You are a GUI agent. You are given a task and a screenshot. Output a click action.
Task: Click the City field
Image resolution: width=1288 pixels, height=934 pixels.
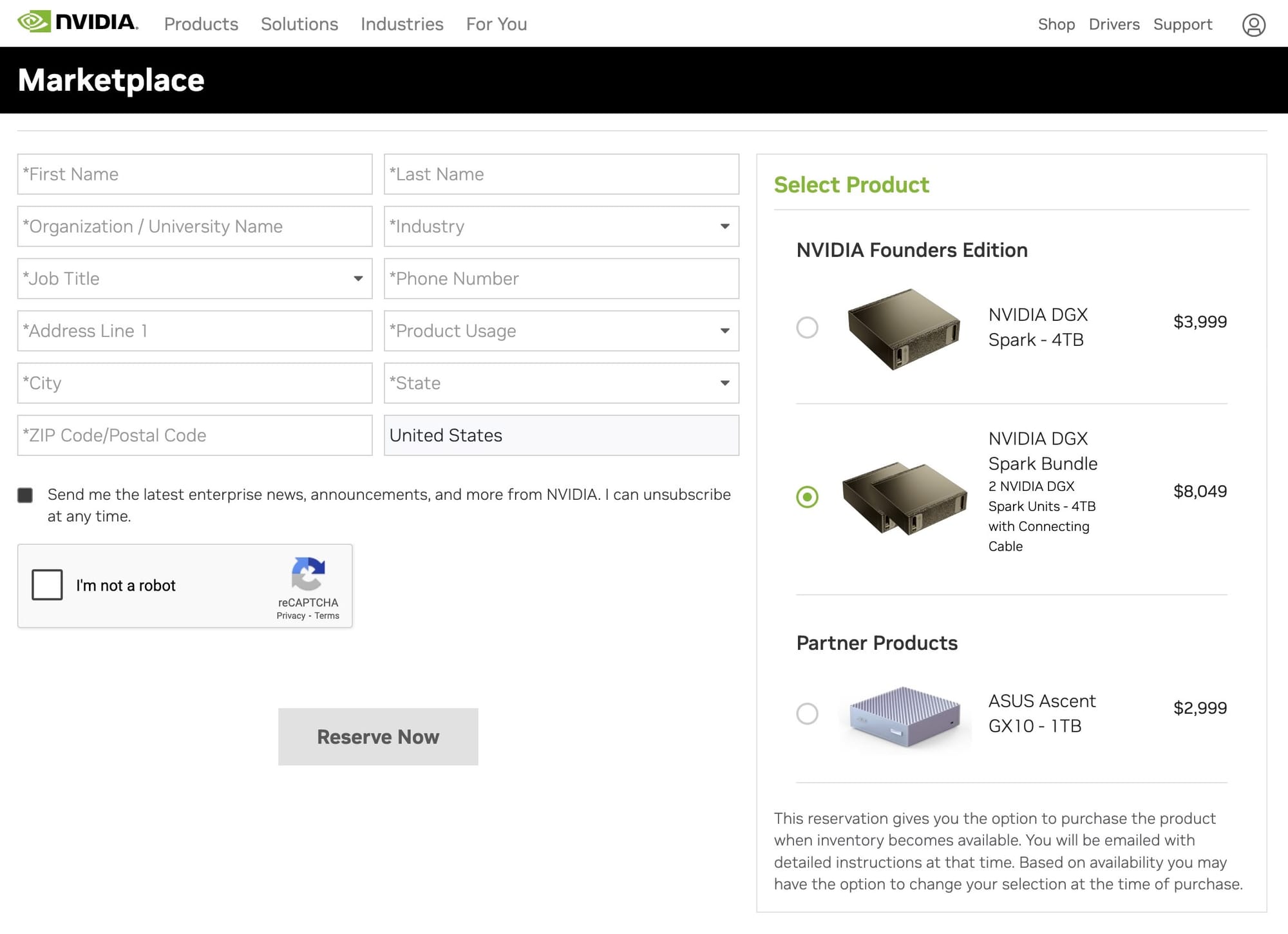[x=194, y=383]
